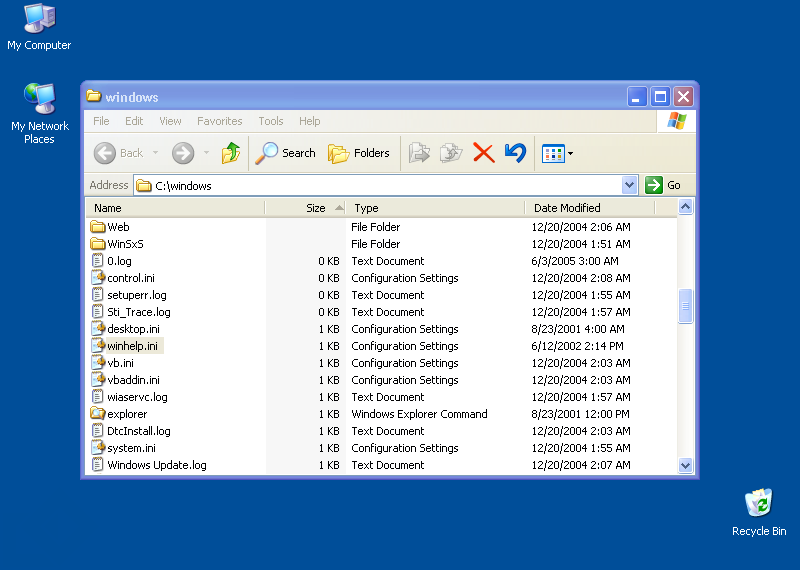Click the Copy To toolbar icon
This screenshot has height=570, width=800.
click(x=451, y=153)
